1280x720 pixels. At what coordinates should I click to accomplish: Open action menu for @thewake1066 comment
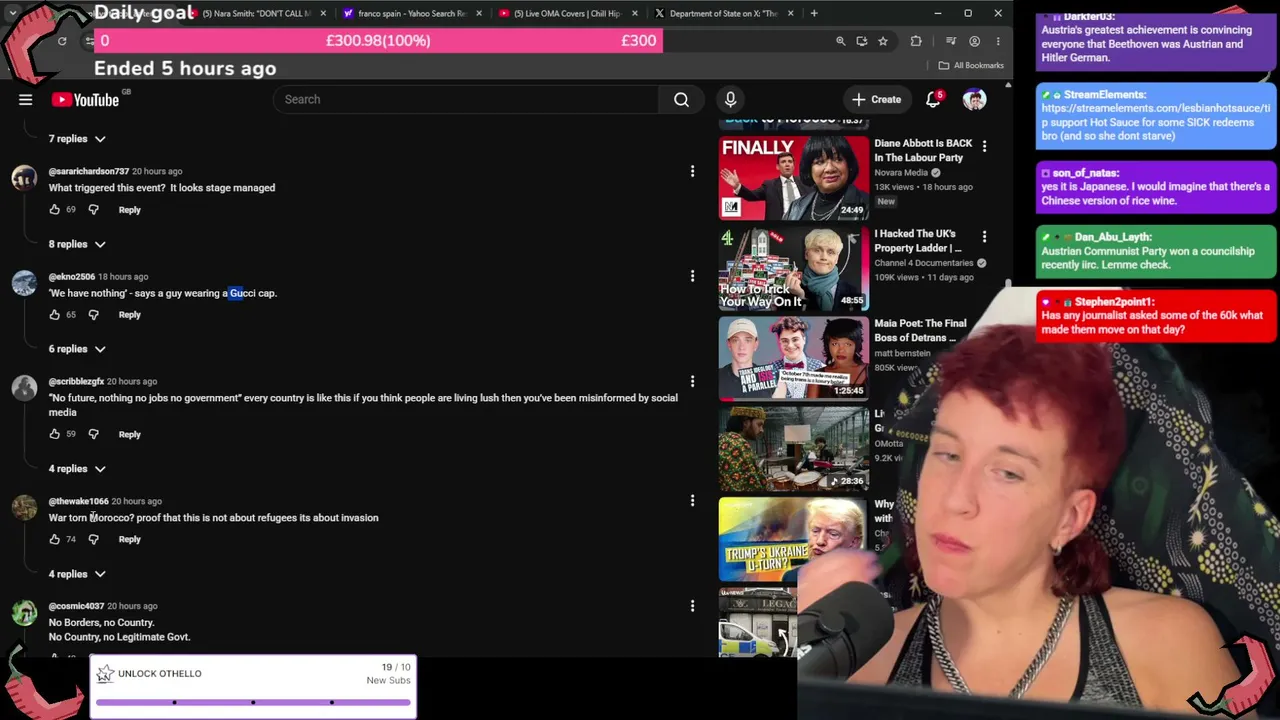(692, 501)
